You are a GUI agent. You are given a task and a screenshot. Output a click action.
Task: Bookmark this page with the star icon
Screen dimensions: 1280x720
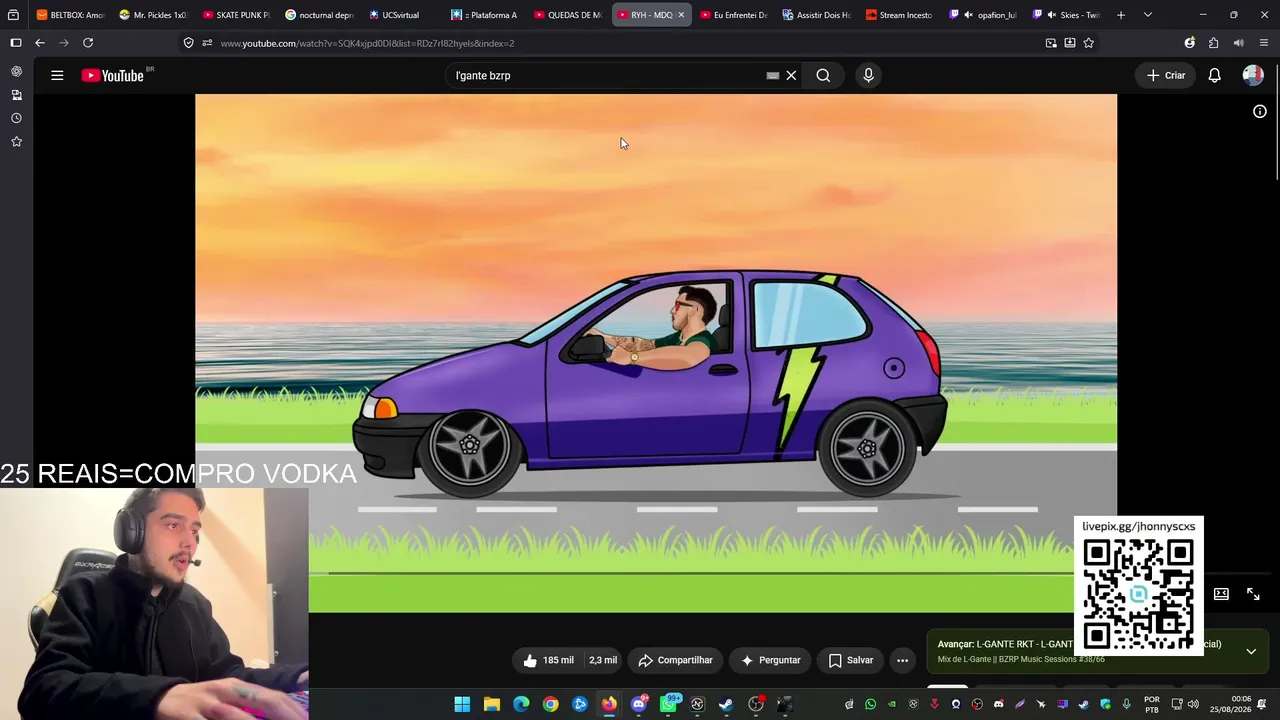(x=1088, y=43)
